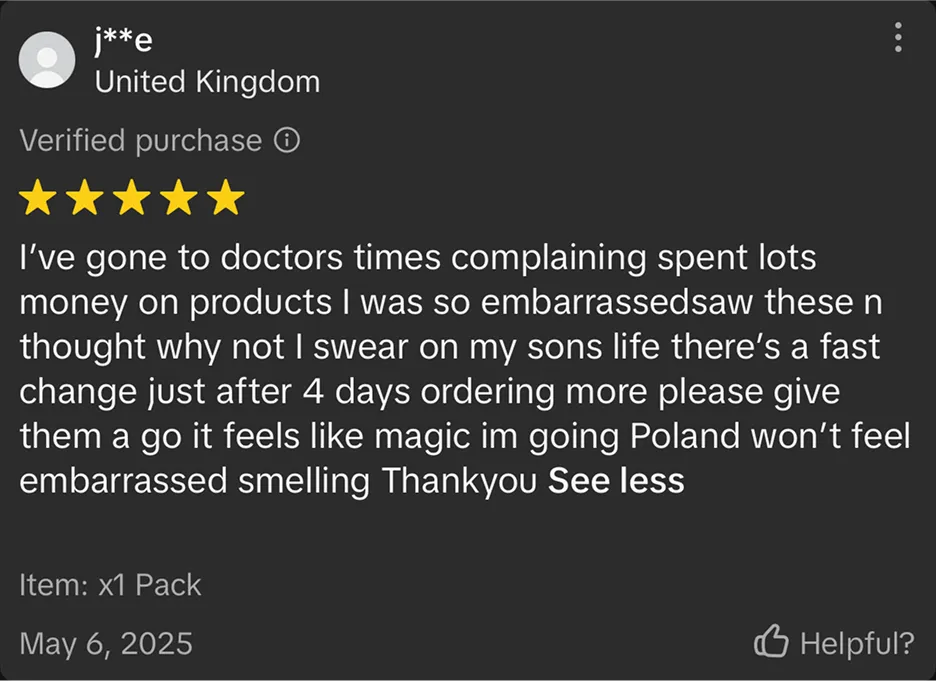936x681 pixels.
Task: Mark the review using Helpful? text
Action: [x=856, y=643]
